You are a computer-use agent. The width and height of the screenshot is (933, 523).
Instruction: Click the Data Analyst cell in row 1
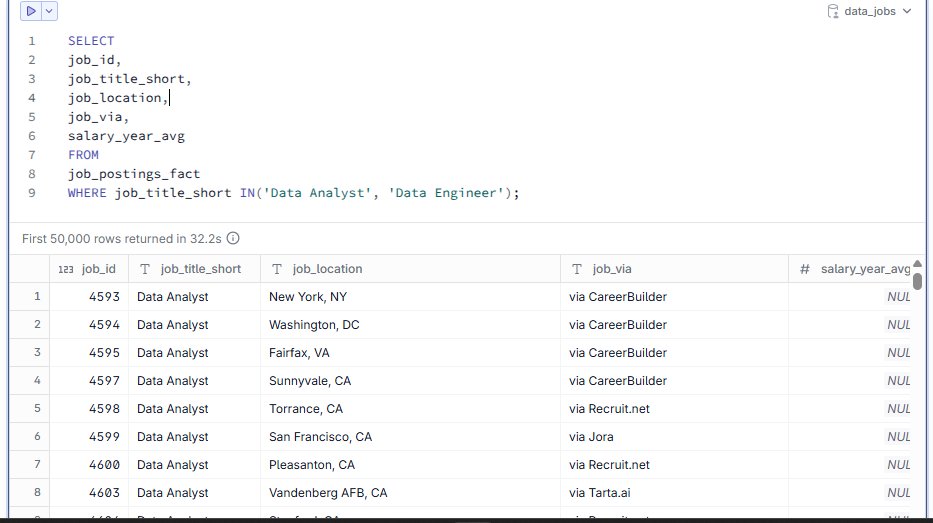point(195,297)
